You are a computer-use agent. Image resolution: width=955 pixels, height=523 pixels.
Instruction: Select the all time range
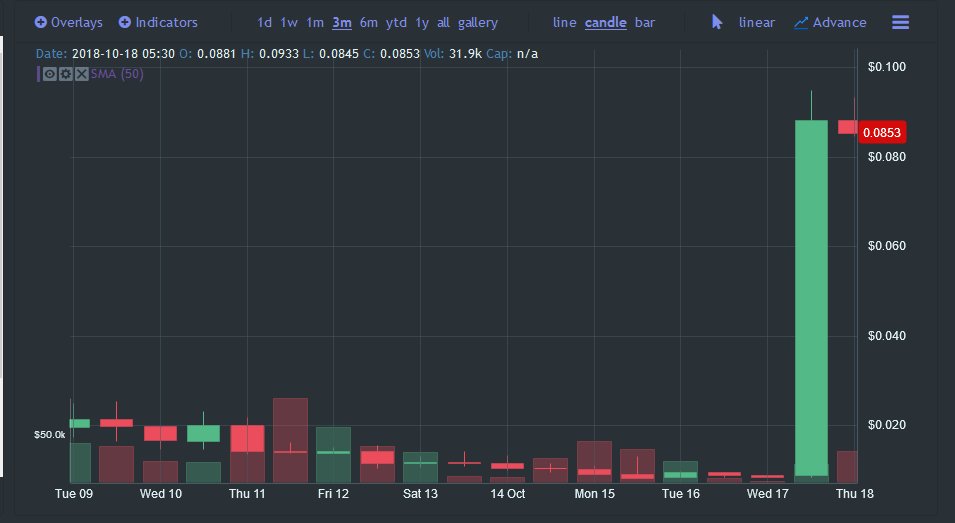443,23
